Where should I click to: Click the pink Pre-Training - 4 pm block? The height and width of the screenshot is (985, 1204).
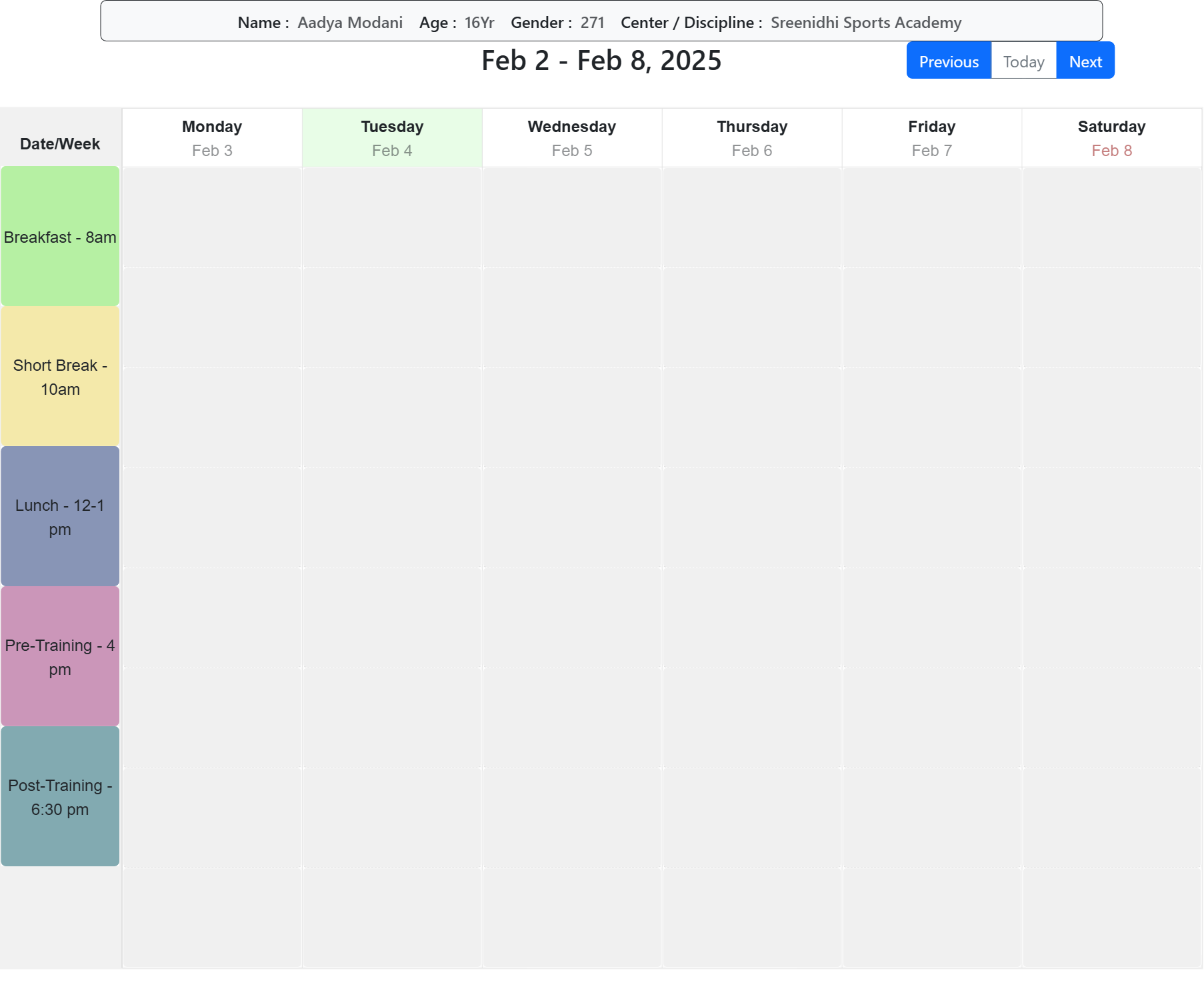pos(60,657)
